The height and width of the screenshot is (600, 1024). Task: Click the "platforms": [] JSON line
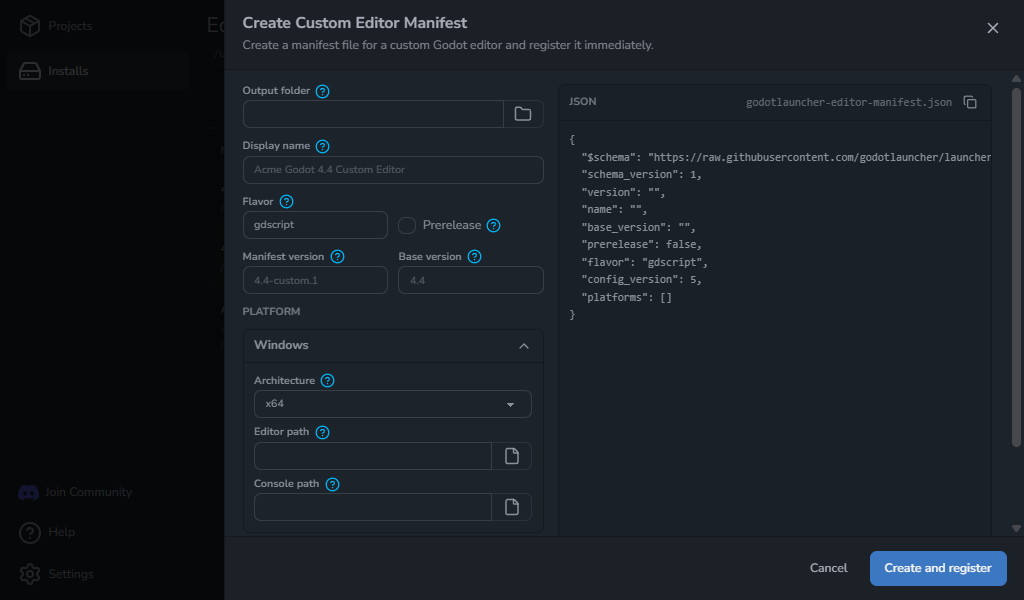tap(627, 297)
